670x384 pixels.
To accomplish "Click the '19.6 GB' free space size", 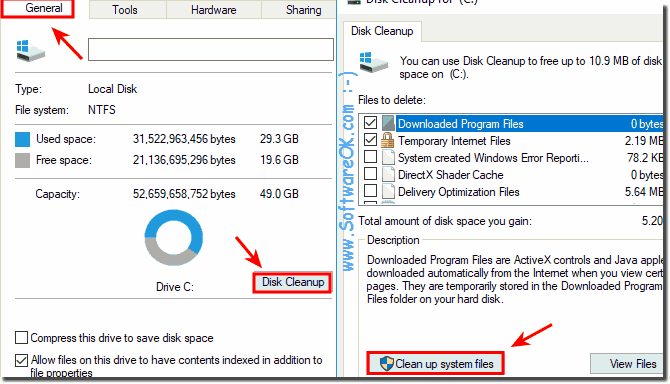I will [279, 160].
